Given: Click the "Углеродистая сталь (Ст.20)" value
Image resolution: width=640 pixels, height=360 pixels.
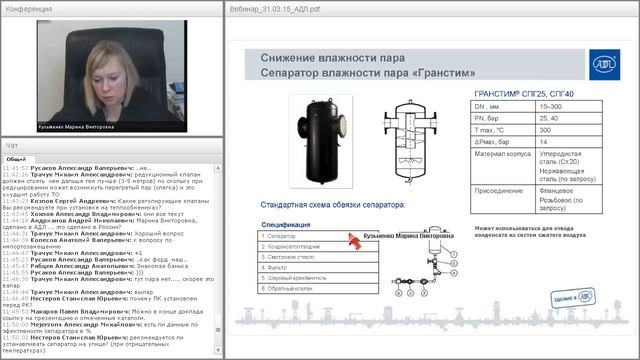Looking at the screenshot, I should 560,158.
